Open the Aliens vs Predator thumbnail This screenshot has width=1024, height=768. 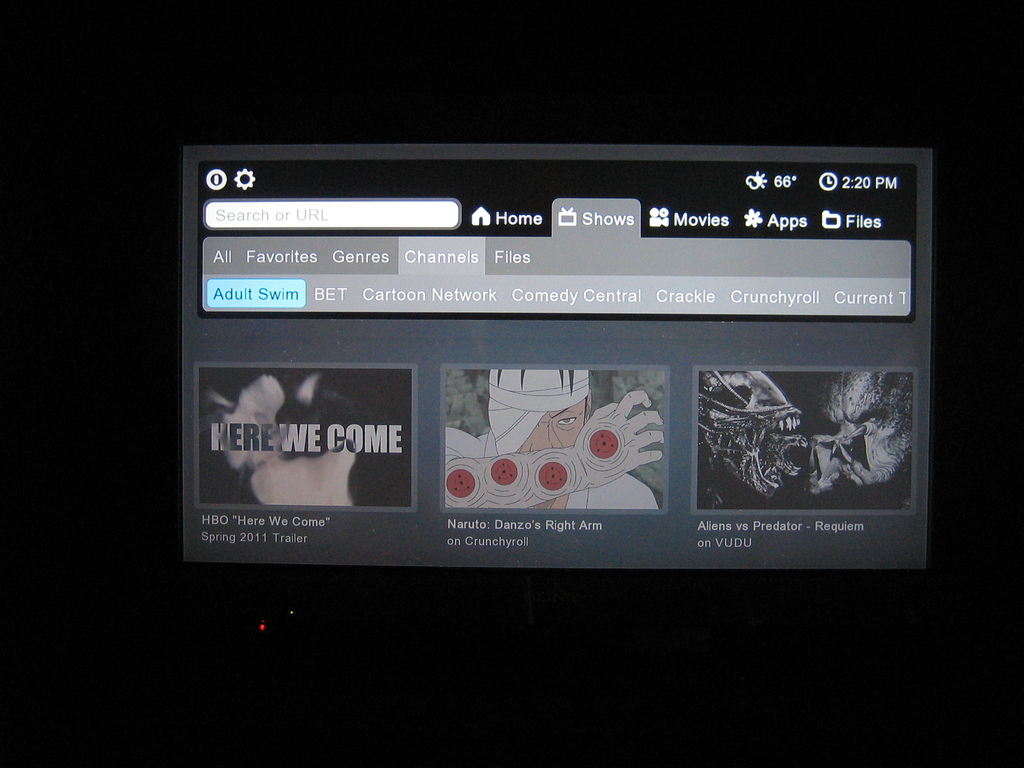804,441
